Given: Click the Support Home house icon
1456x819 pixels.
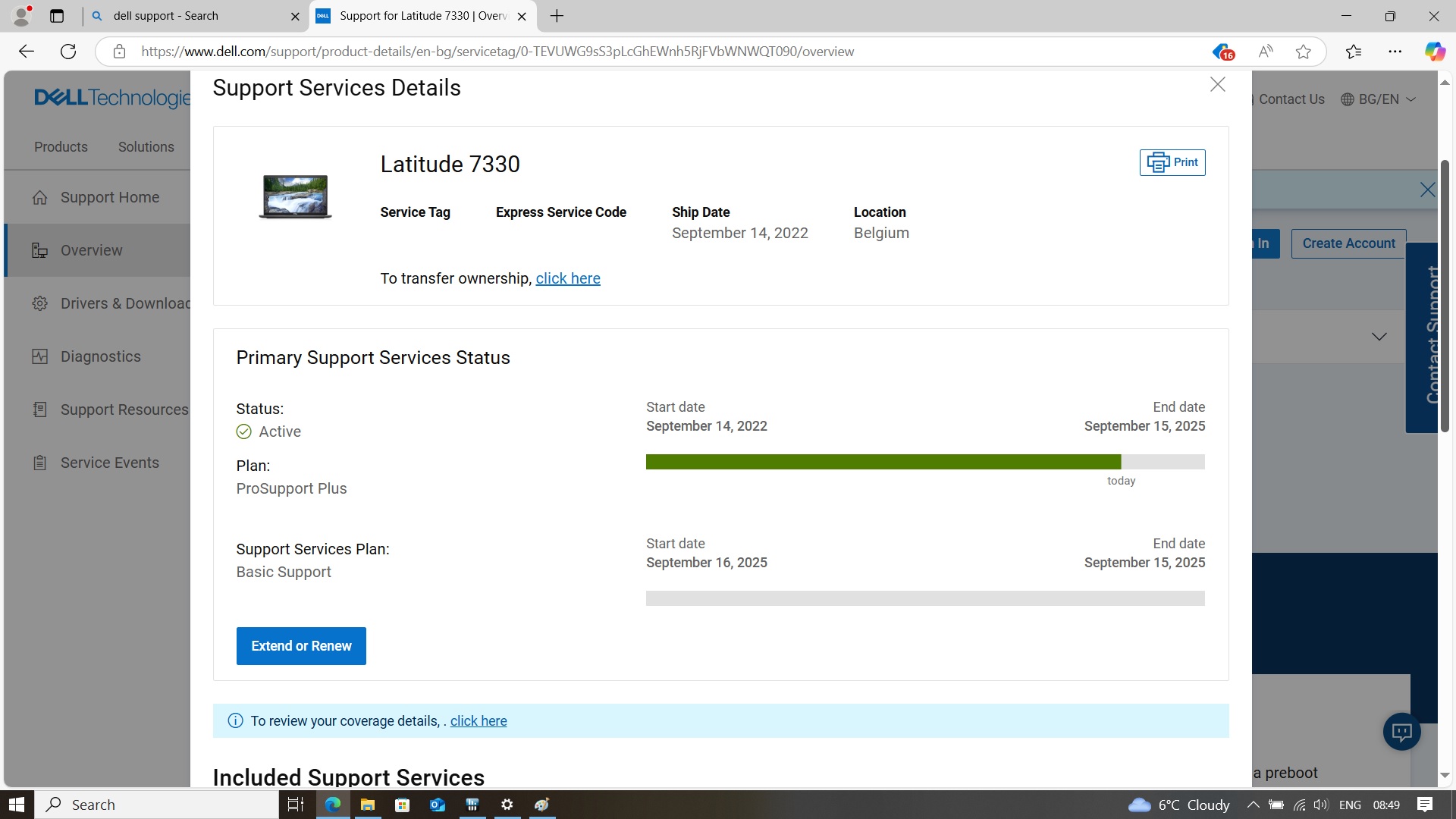Looking at the screenshot, I should [x=40, y=198].
